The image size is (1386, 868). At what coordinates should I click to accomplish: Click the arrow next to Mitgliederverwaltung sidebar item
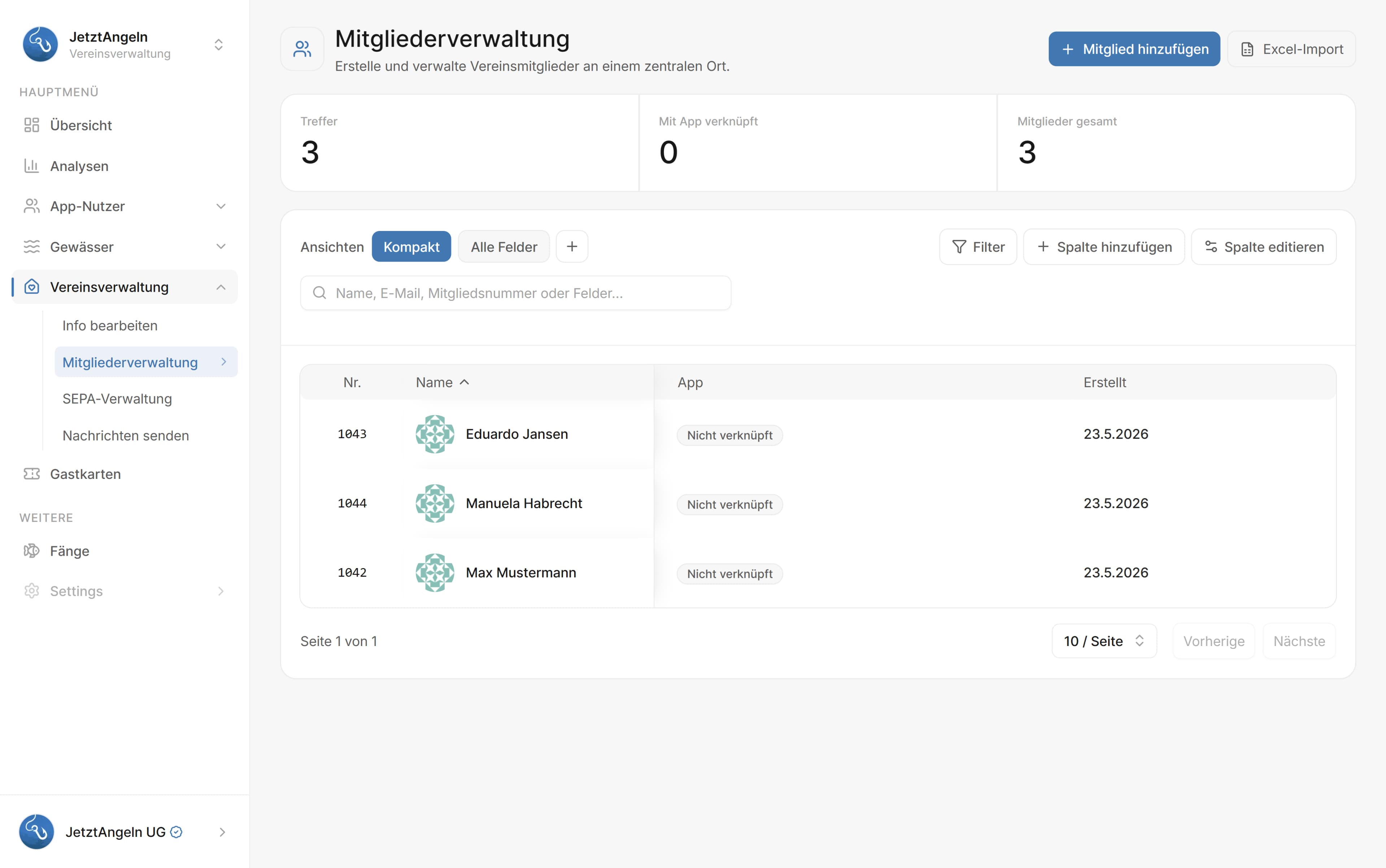click(224, 362)
